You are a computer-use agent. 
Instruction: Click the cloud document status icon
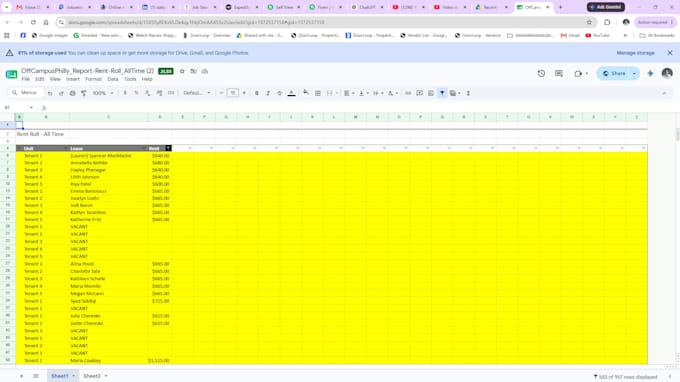tap(205, 71)
